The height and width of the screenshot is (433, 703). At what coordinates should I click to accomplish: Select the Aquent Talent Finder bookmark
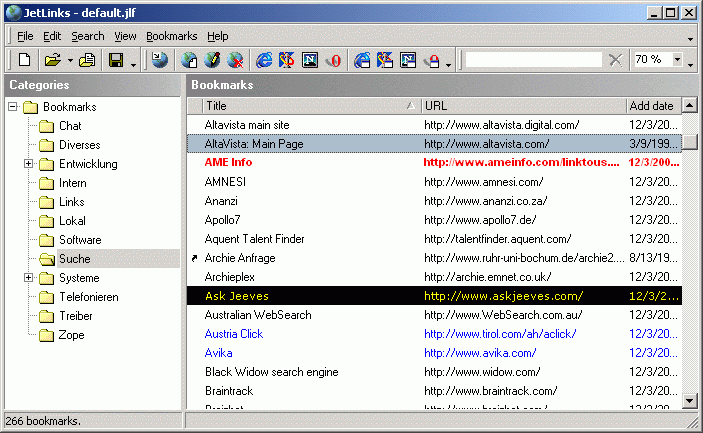(x=434, y=238)
